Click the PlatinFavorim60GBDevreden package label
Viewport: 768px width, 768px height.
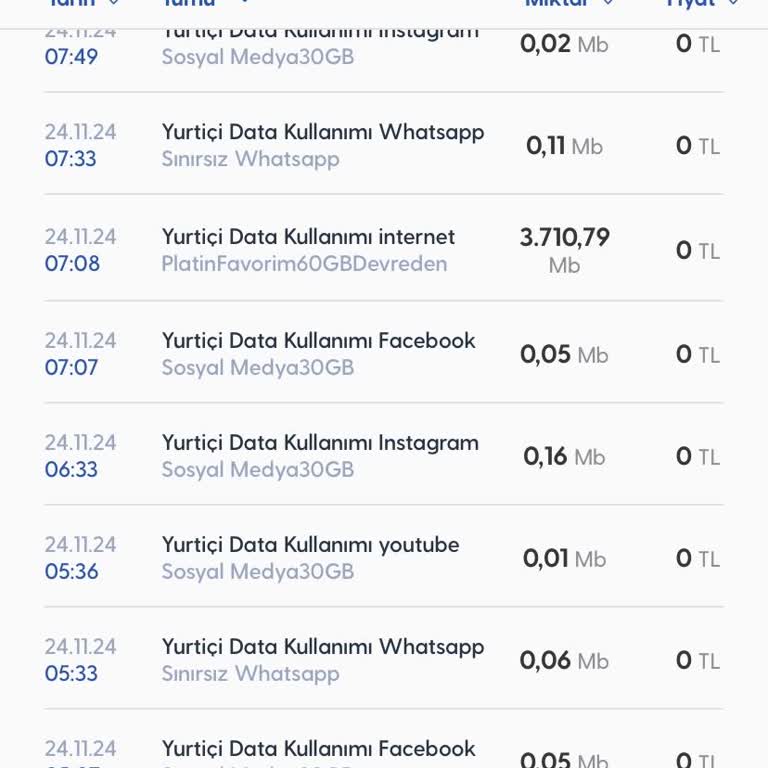point(304,264)
